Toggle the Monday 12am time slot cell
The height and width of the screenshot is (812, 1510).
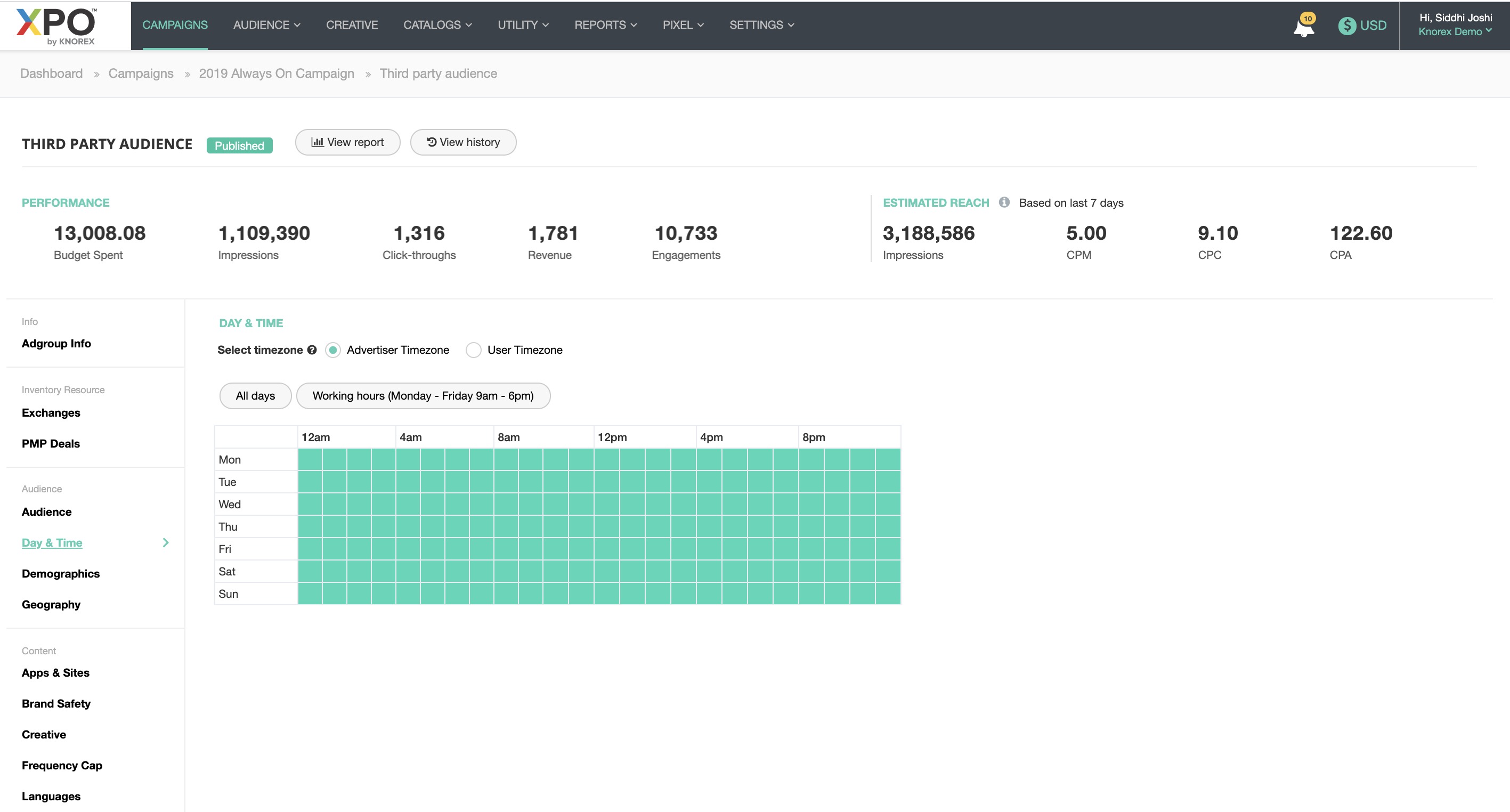pyautogui.click(x=310, y=459)
